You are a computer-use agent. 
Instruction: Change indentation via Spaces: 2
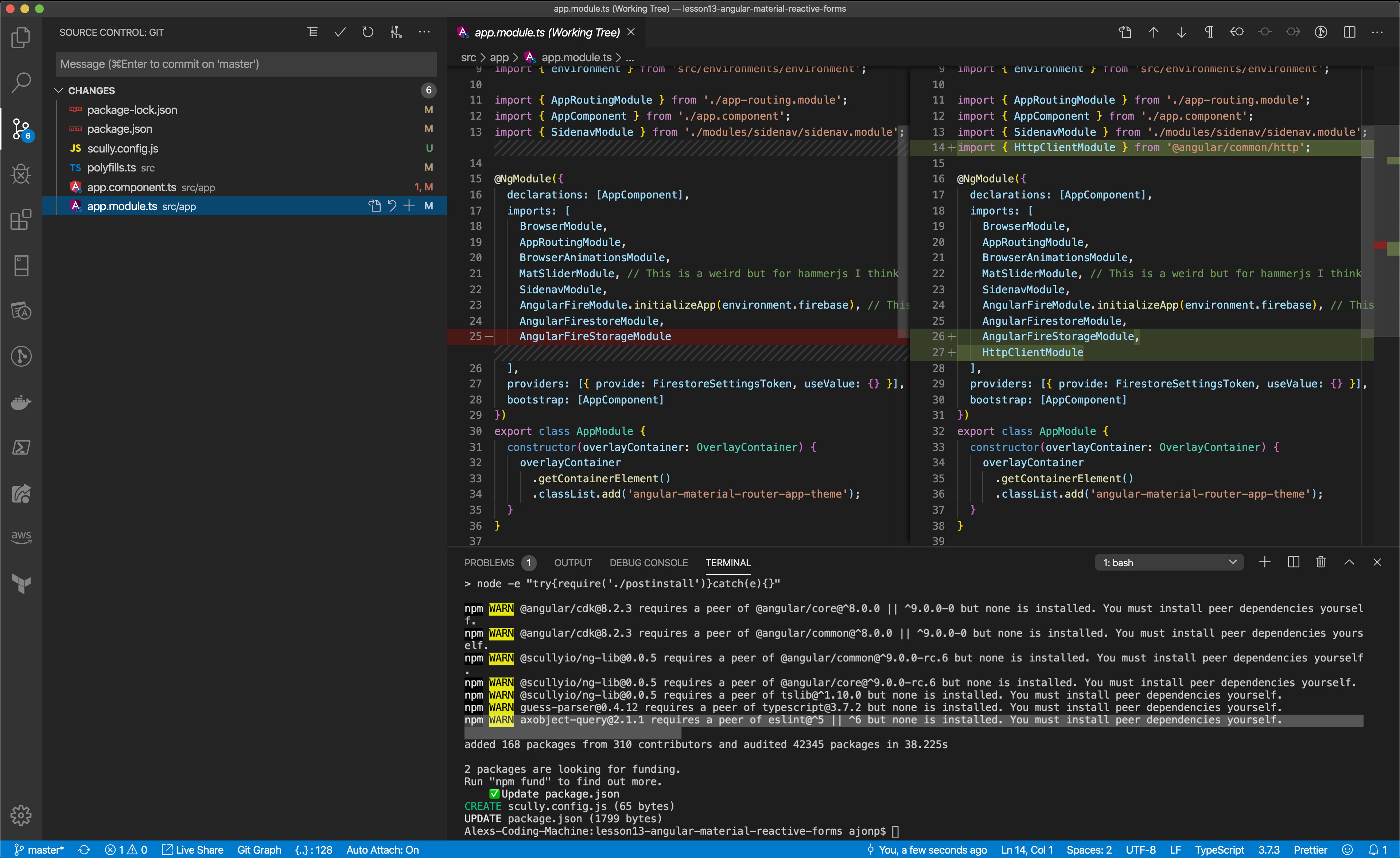coord(1089,850)
